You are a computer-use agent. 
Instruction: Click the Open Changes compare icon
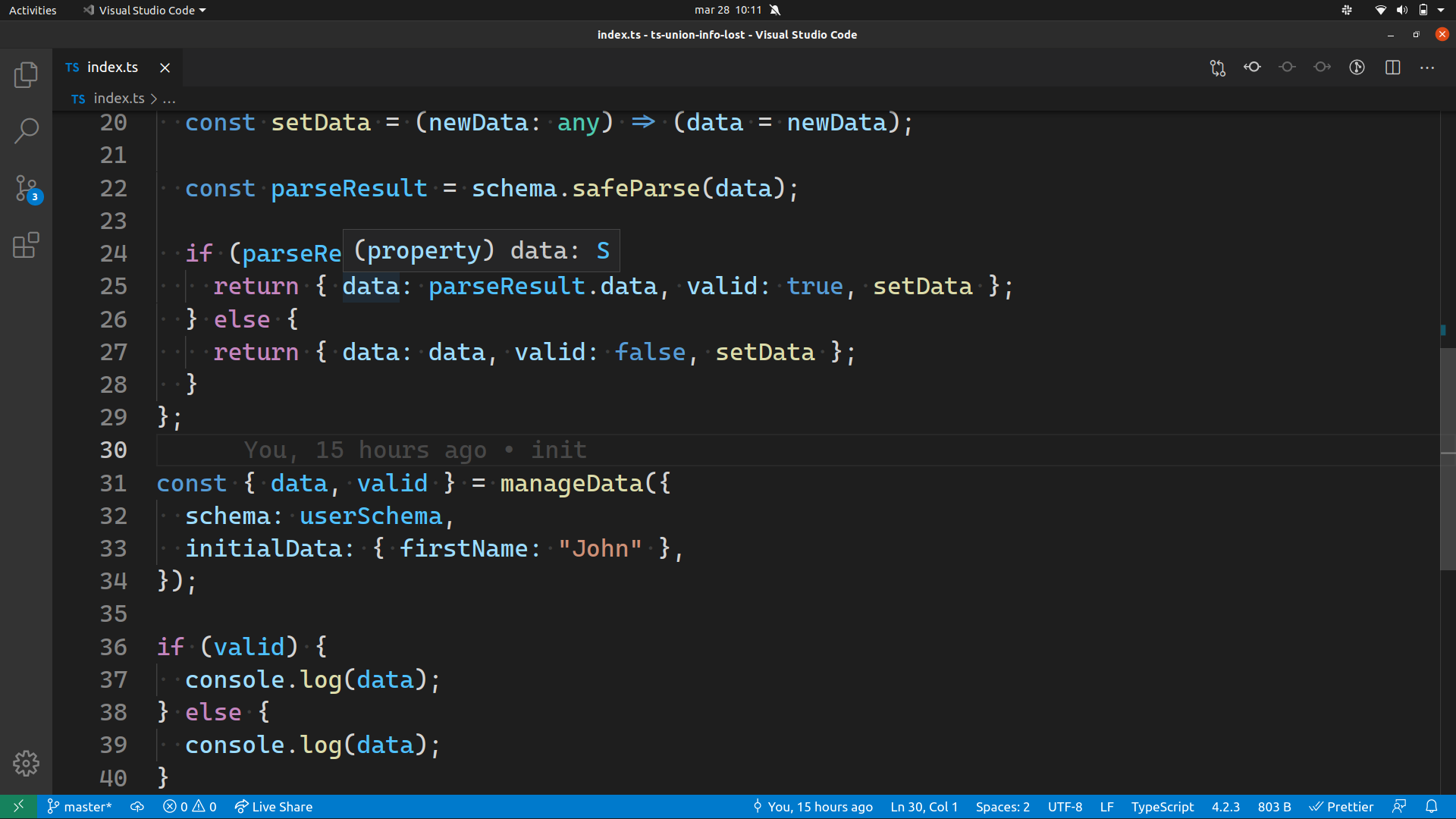pos(1217,67)
